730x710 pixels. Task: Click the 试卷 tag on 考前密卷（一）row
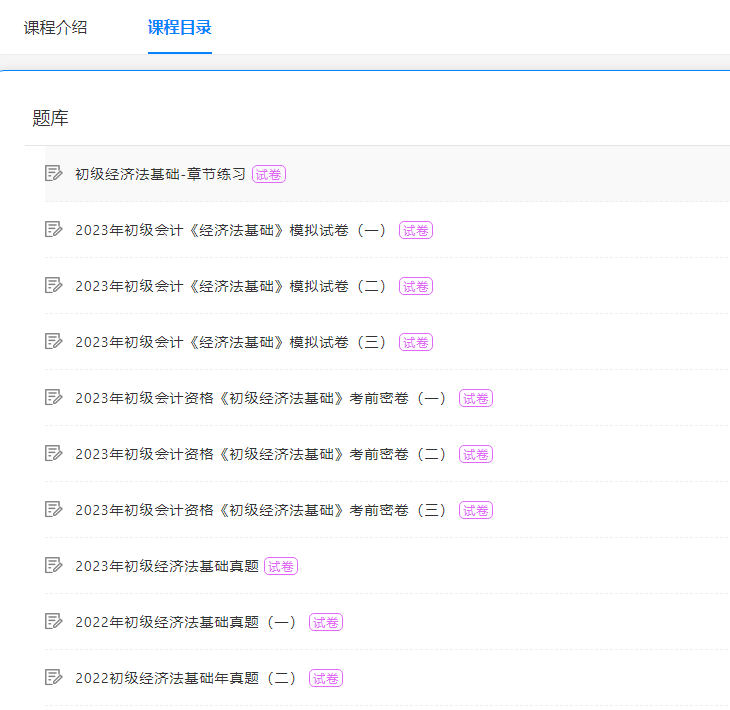coord(476,399)
